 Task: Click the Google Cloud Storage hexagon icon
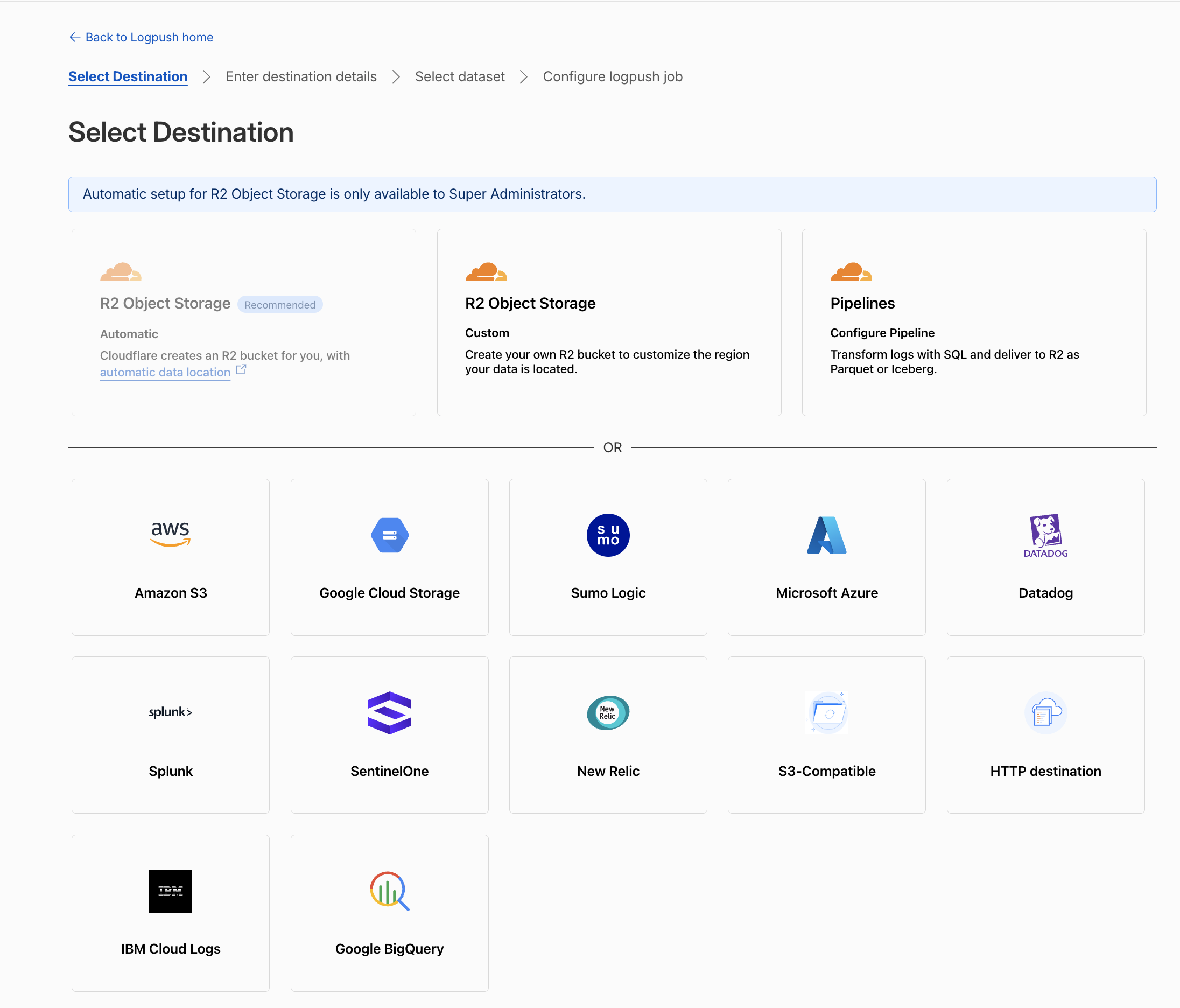coord(390,535)
